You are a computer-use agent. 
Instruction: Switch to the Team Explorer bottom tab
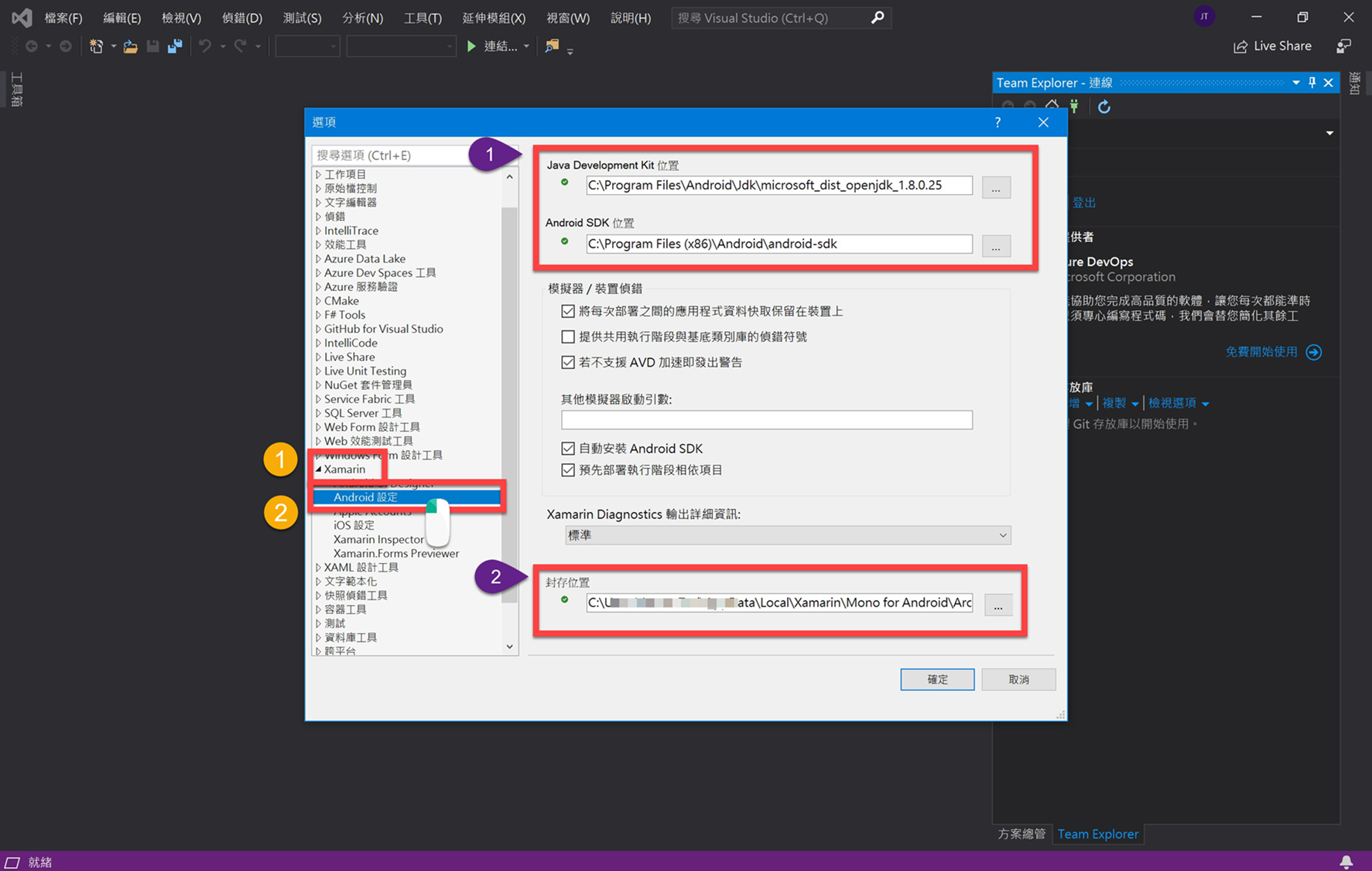1098,834
